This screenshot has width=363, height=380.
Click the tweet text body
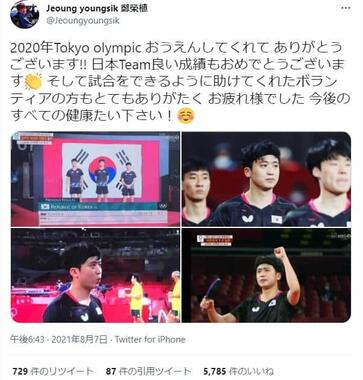pos(180,81)
